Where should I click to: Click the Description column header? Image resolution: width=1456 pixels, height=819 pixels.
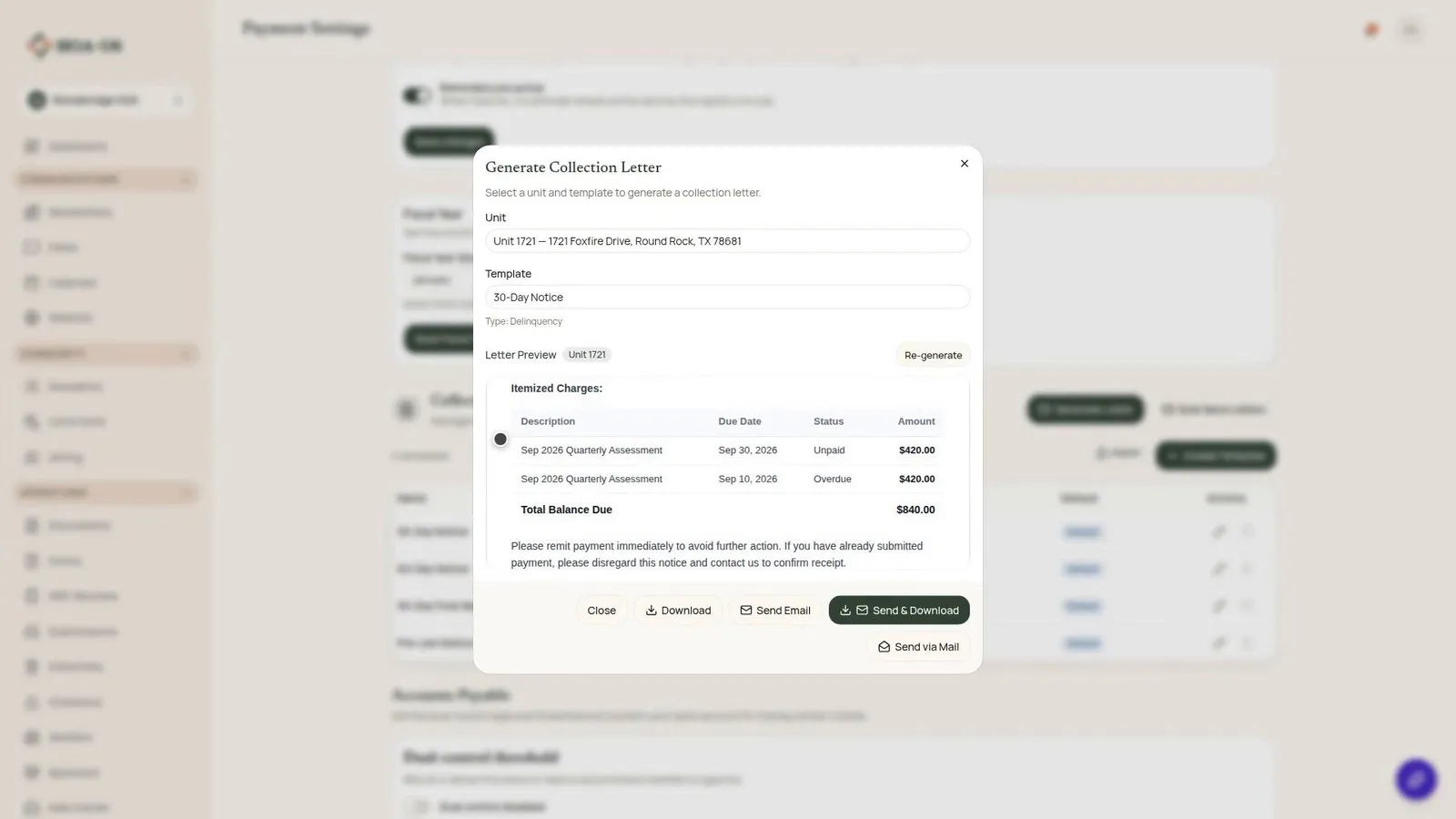(548, 421)
